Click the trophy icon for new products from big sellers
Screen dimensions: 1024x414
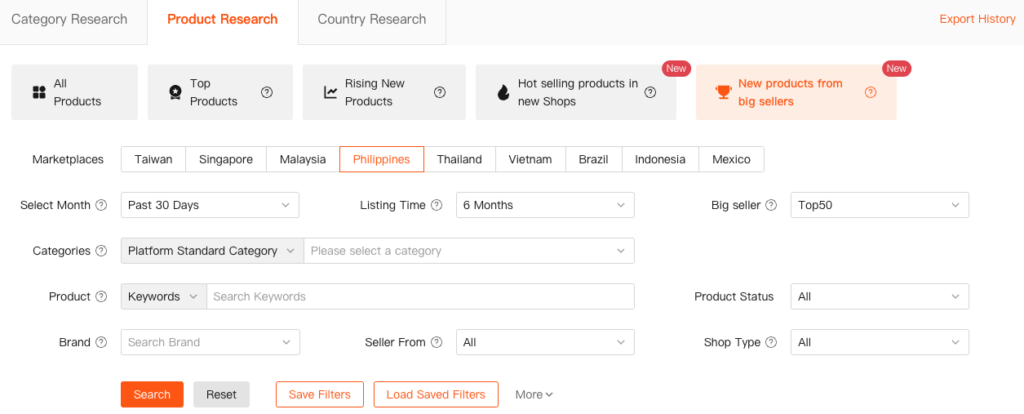click(x=723, y=93)
